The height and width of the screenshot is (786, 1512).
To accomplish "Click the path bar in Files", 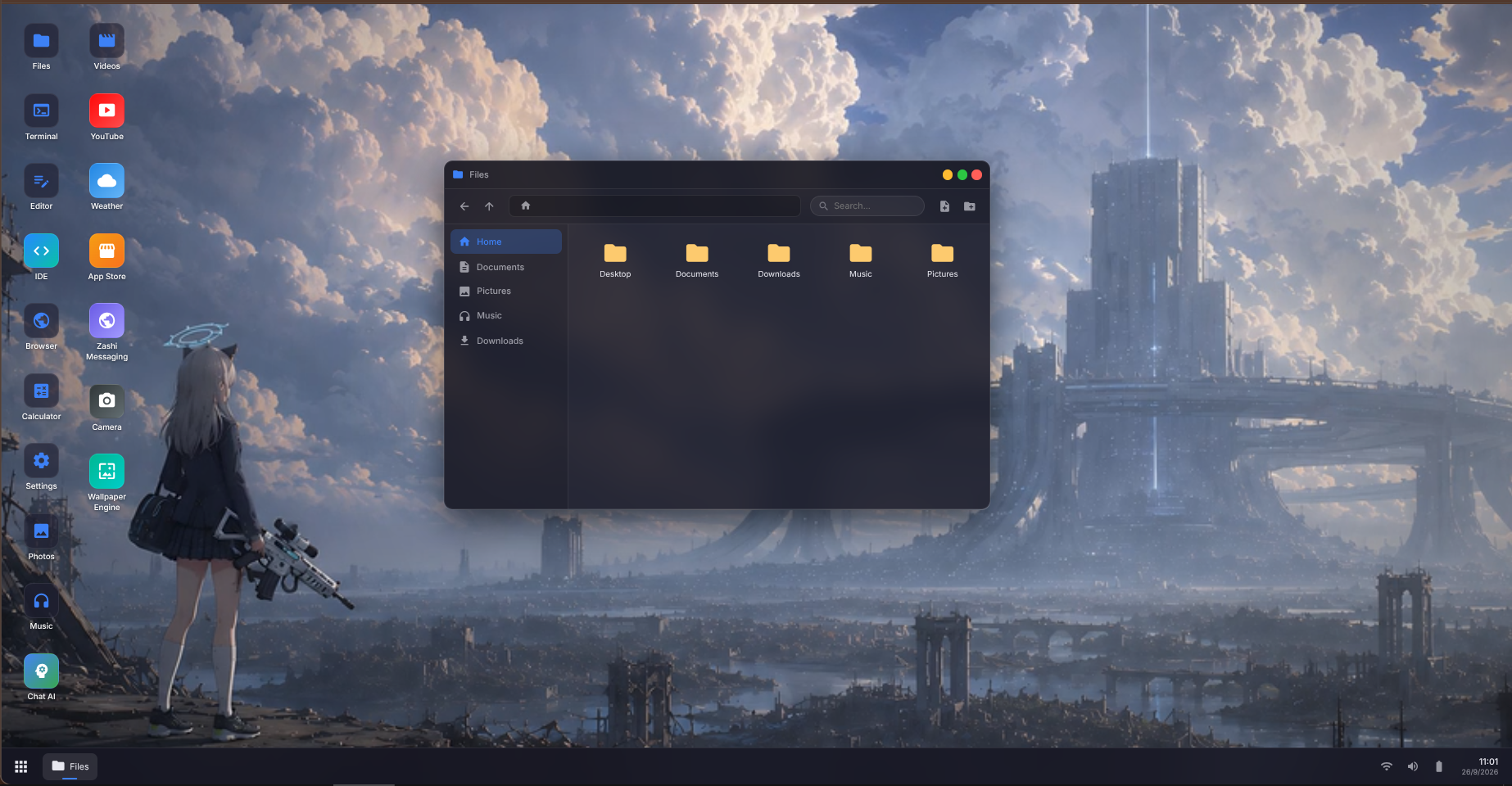I will [654, 206].
